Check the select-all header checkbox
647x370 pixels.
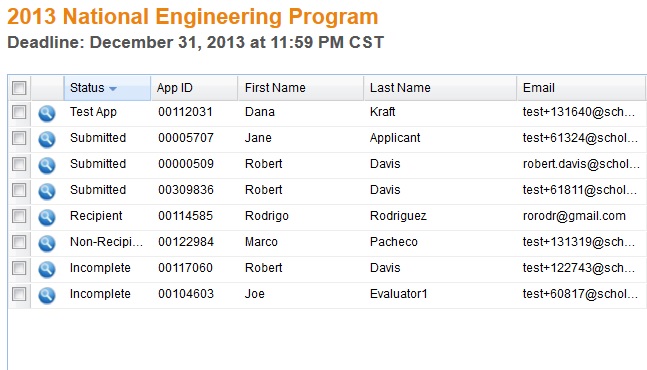tap(19, 88)
